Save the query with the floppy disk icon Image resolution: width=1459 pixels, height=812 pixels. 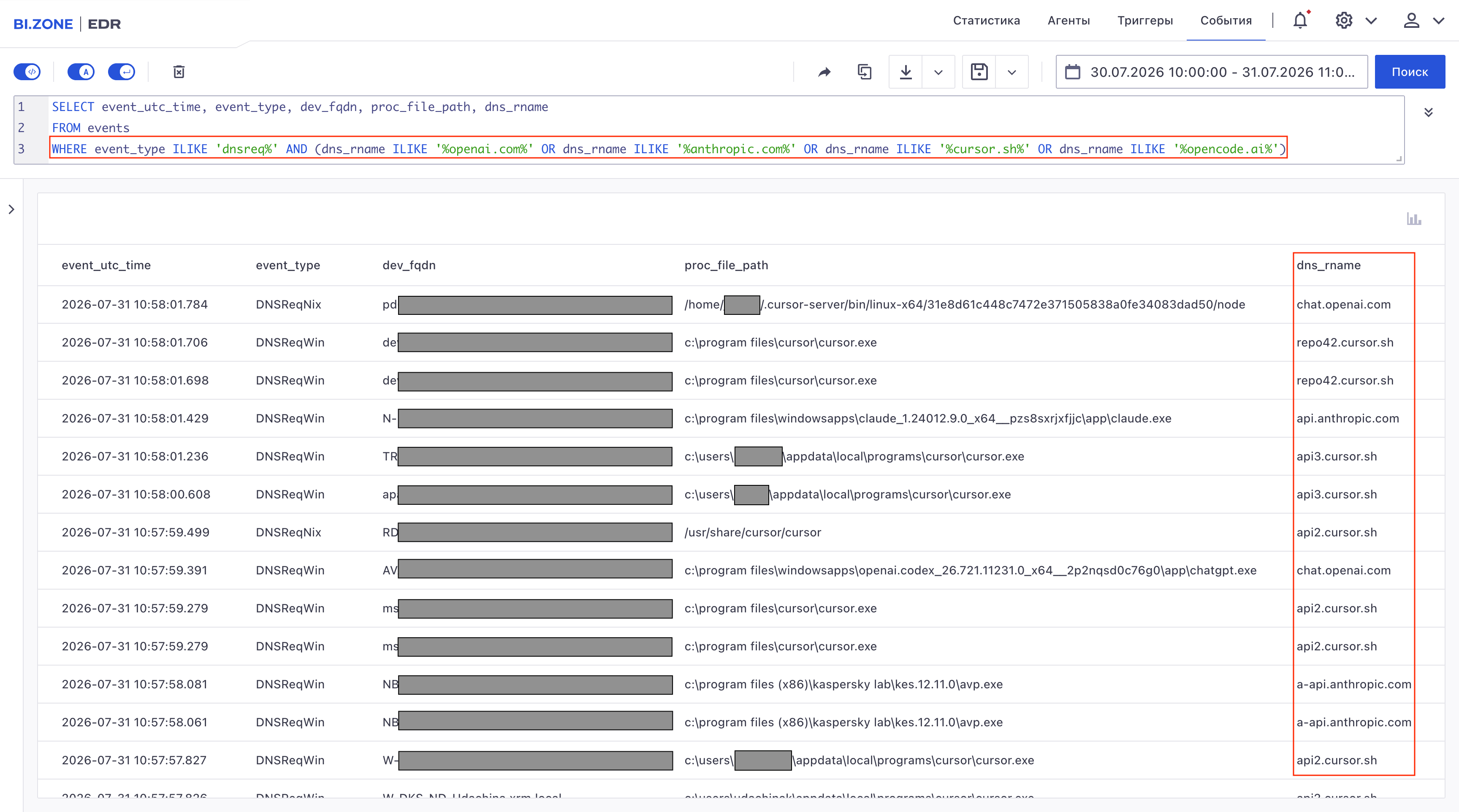(x=979, y=72)
